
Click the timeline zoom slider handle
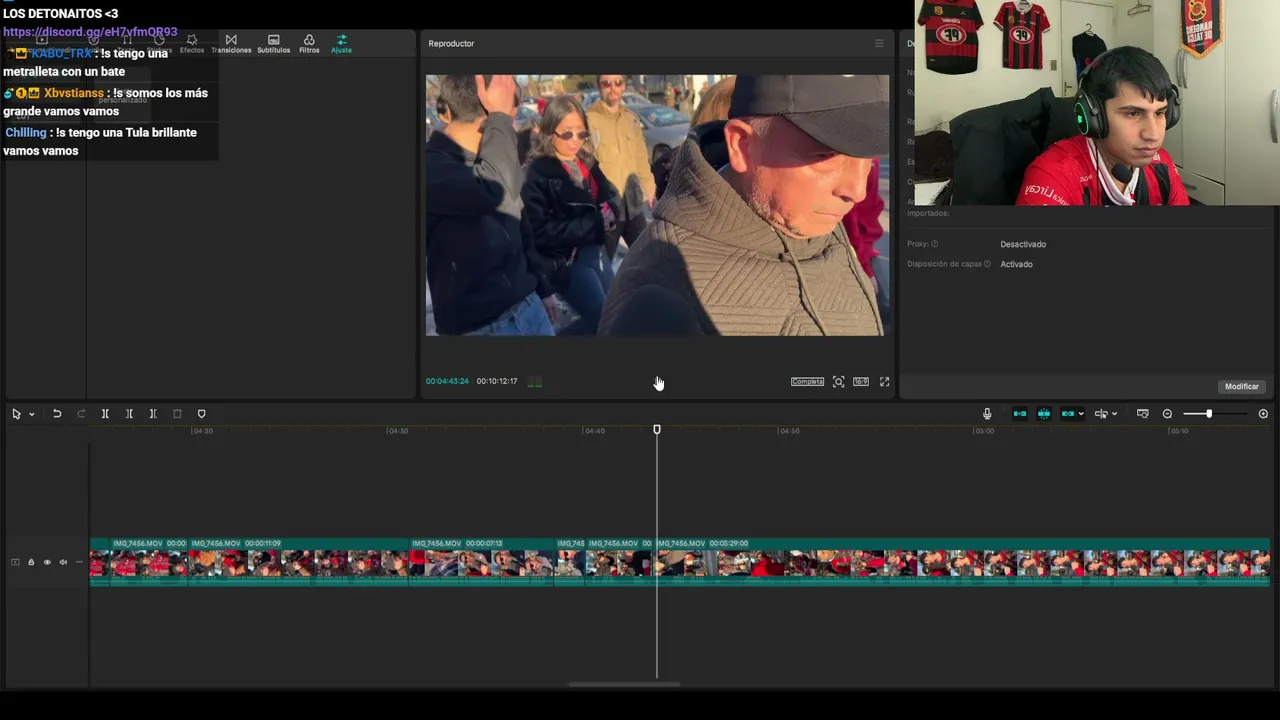[1209, 414]
